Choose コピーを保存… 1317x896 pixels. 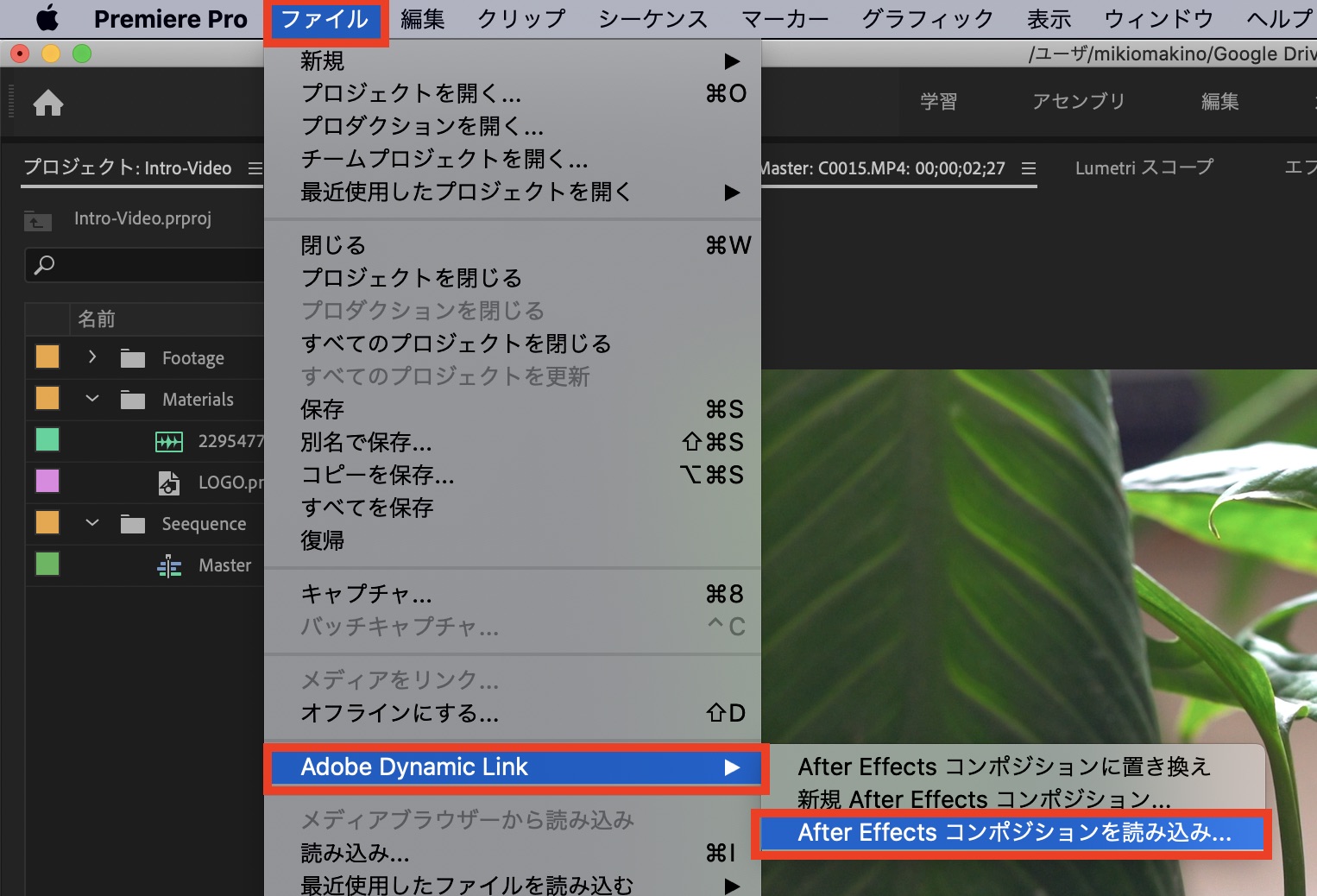point(513,475)
